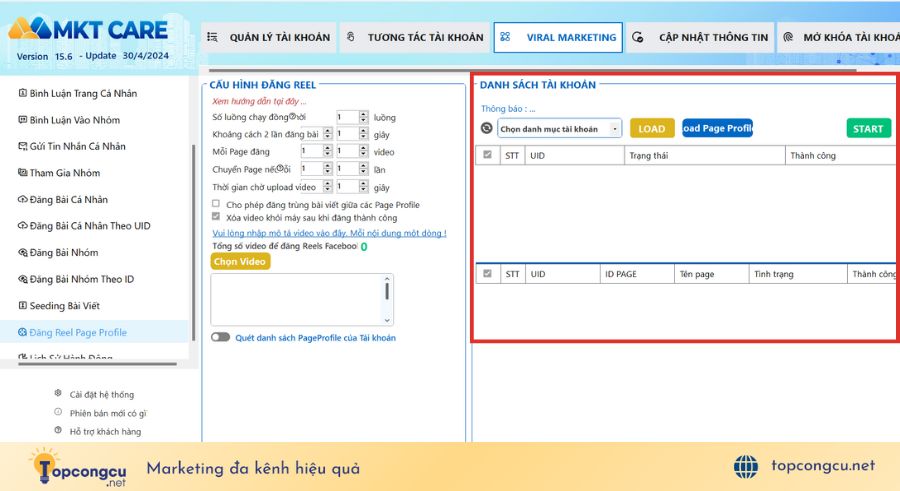Screen dimensions: 900x491
Task: Click the Seeding Bài Viết sidebar icon
Action: pos(22,306)
